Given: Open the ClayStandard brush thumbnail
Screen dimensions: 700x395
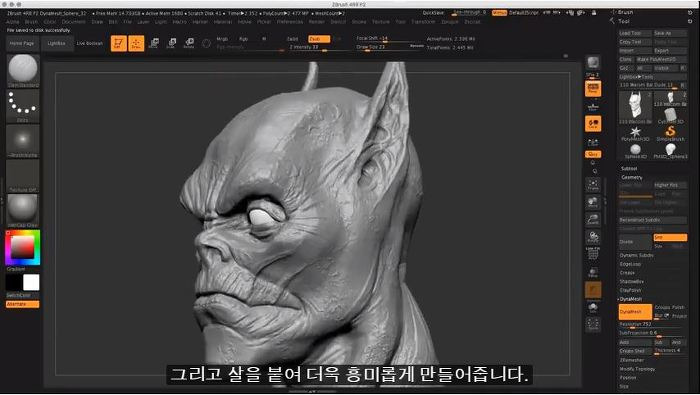Looking at the screenshot, I should pyautogui.click(x=23, y=71).
